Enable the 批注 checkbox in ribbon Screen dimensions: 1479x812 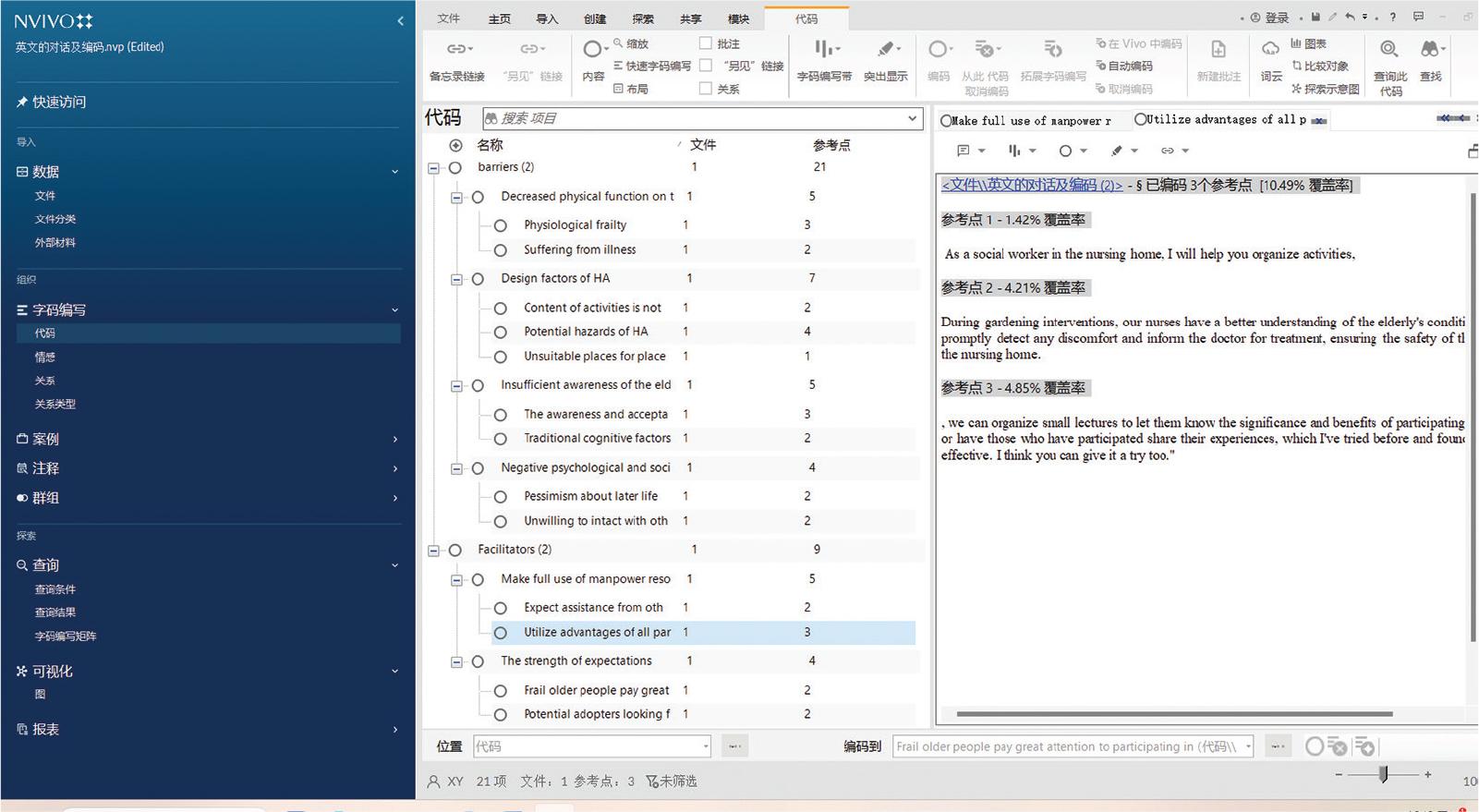706,43
